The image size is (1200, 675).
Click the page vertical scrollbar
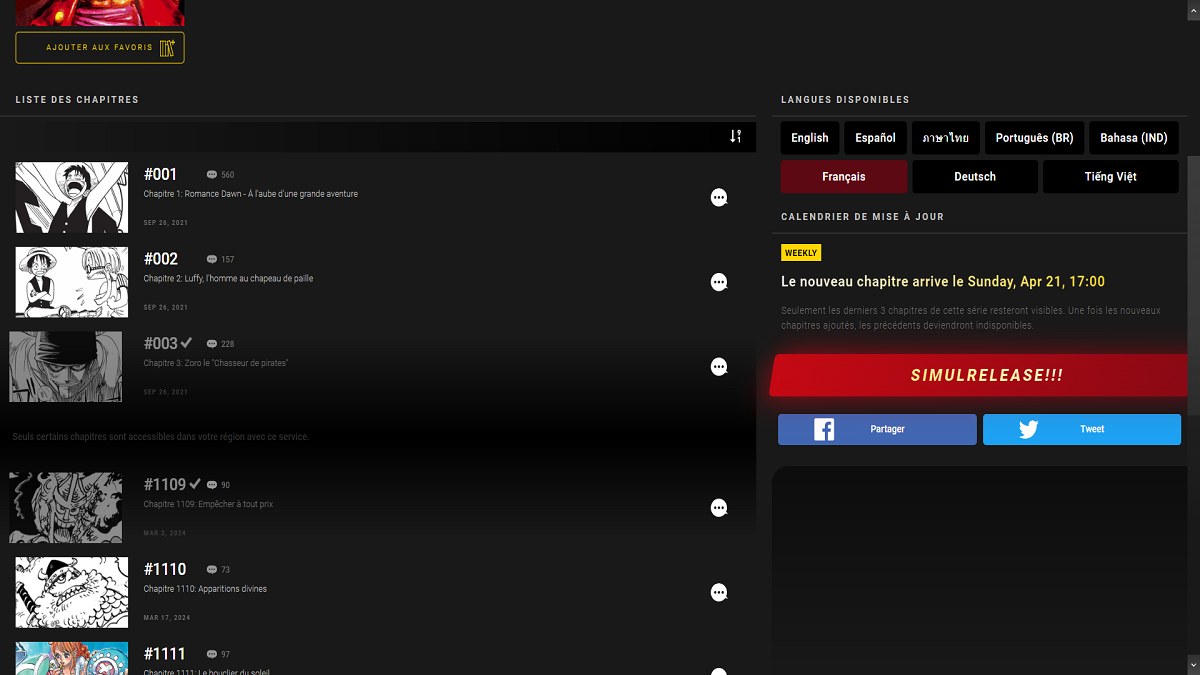(1194, 300)
